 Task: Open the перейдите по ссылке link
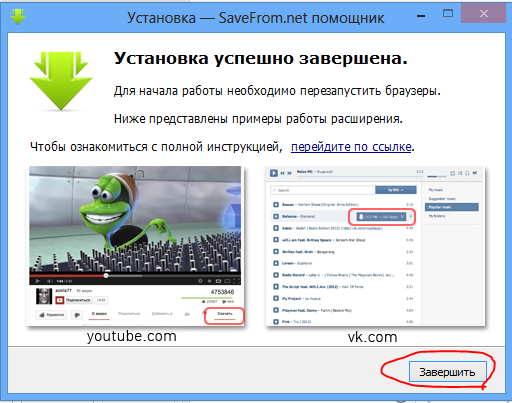coord(351,147)
